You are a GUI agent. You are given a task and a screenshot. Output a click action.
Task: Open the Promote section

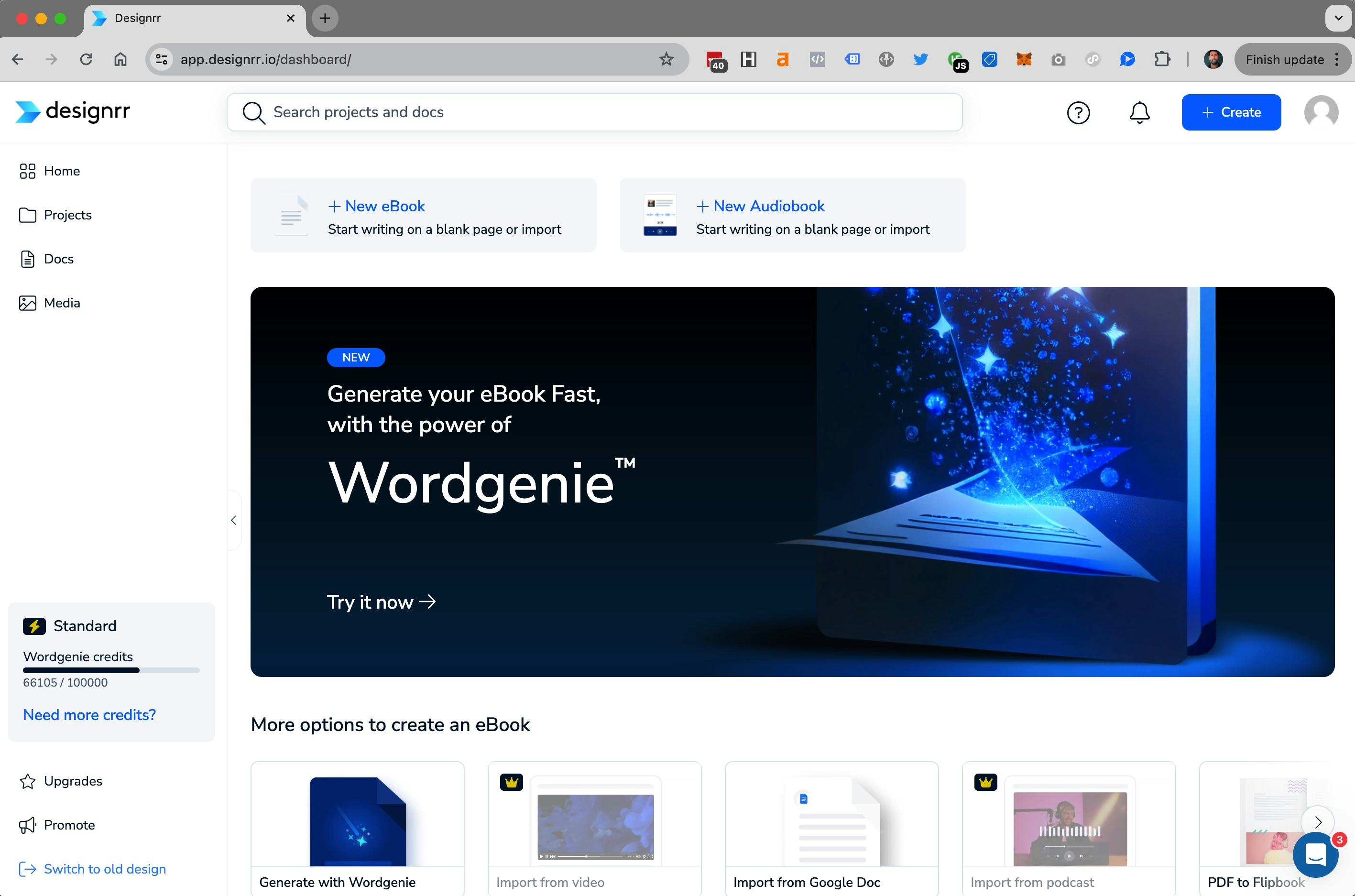69,825
